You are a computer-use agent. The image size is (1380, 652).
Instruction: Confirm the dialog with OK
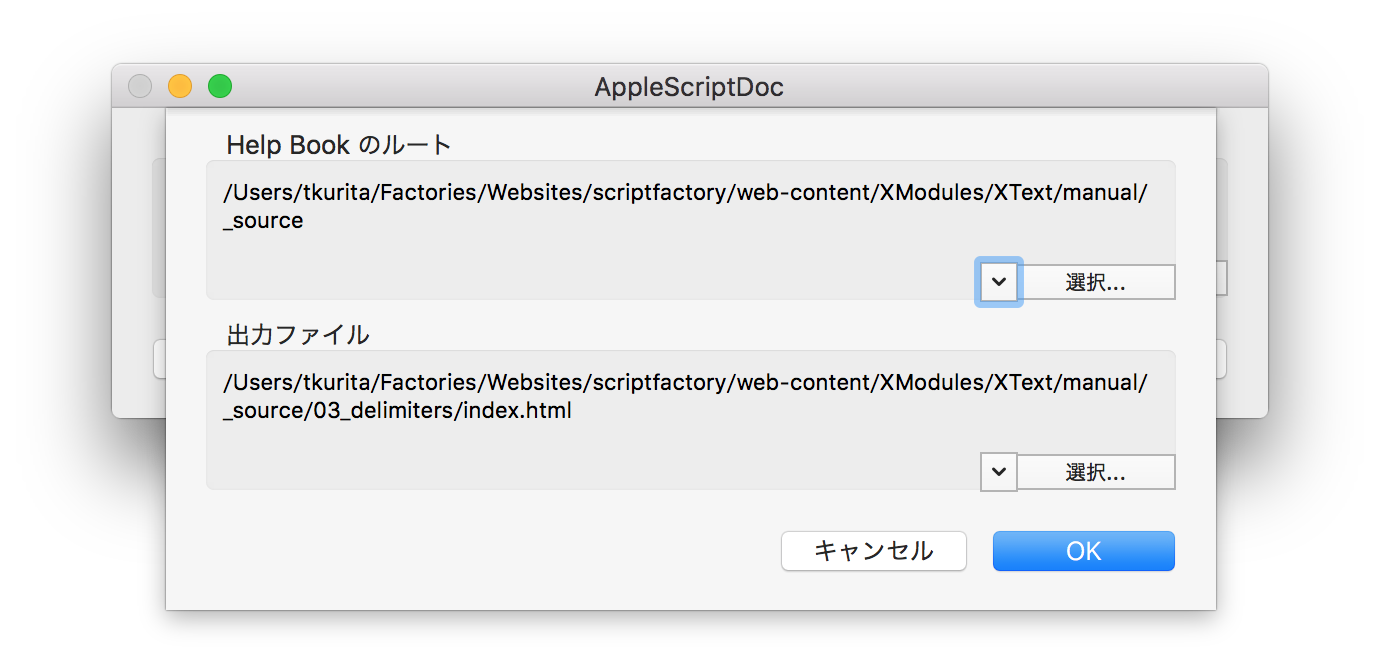click(1083, 551)
